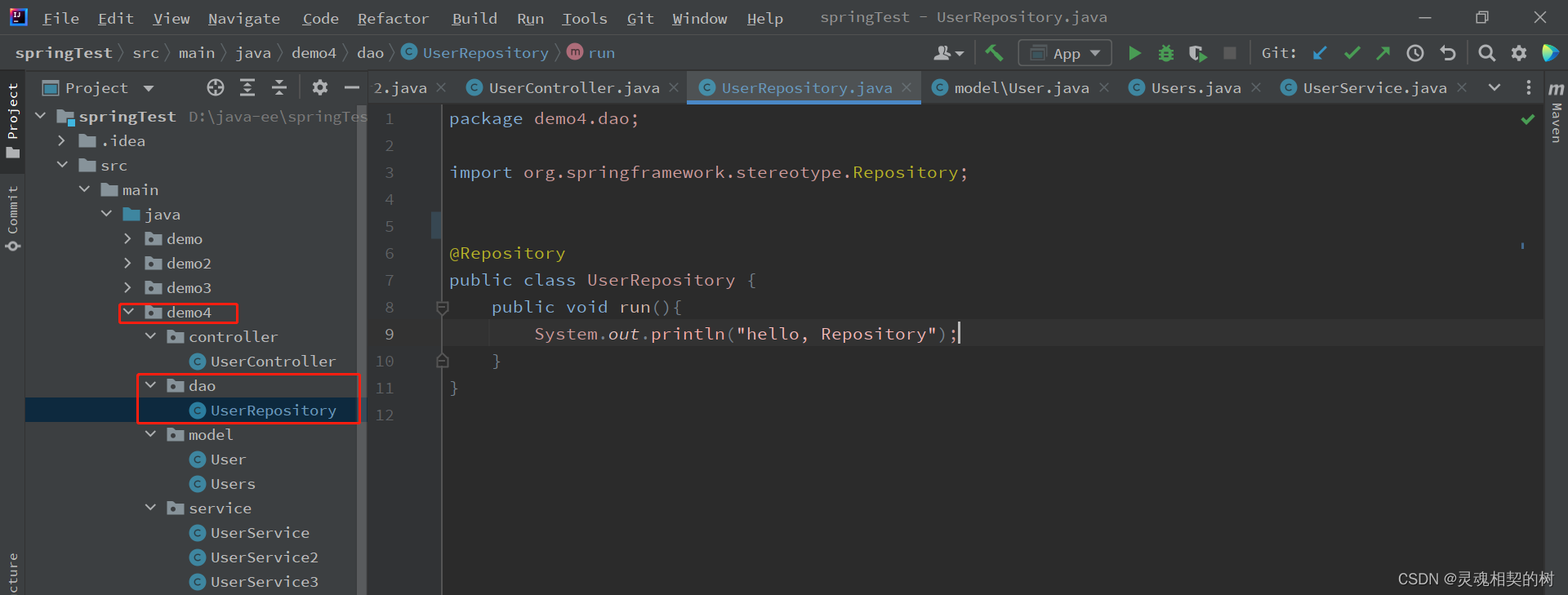Open IDE settings gear in toolbar
The image size is (1568, 595).
[x=1519, y=53]
